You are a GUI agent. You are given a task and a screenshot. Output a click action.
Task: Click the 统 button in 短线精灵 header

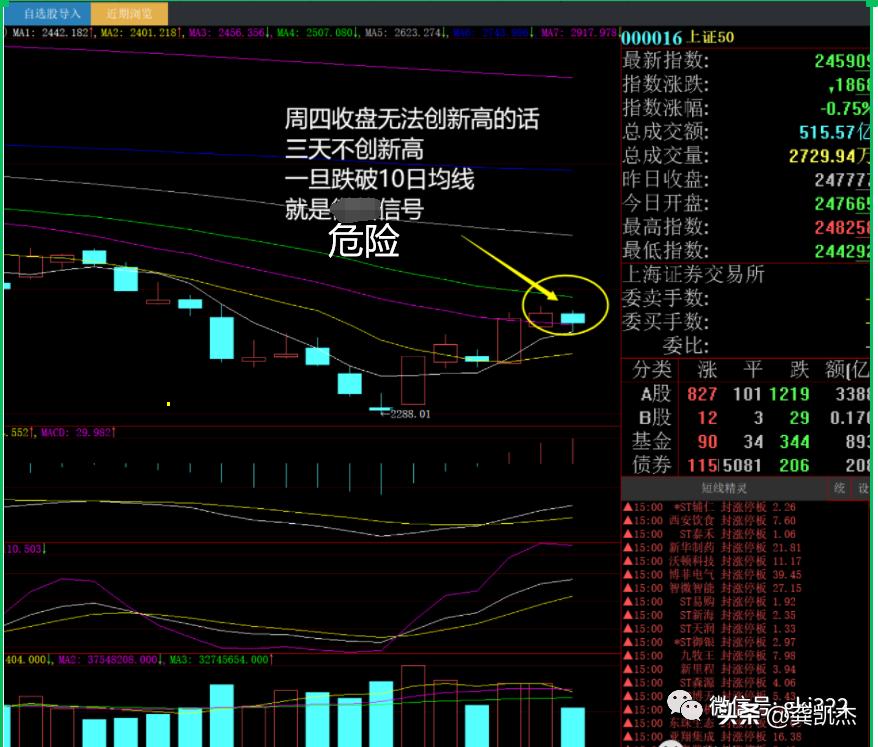point(839,488)
